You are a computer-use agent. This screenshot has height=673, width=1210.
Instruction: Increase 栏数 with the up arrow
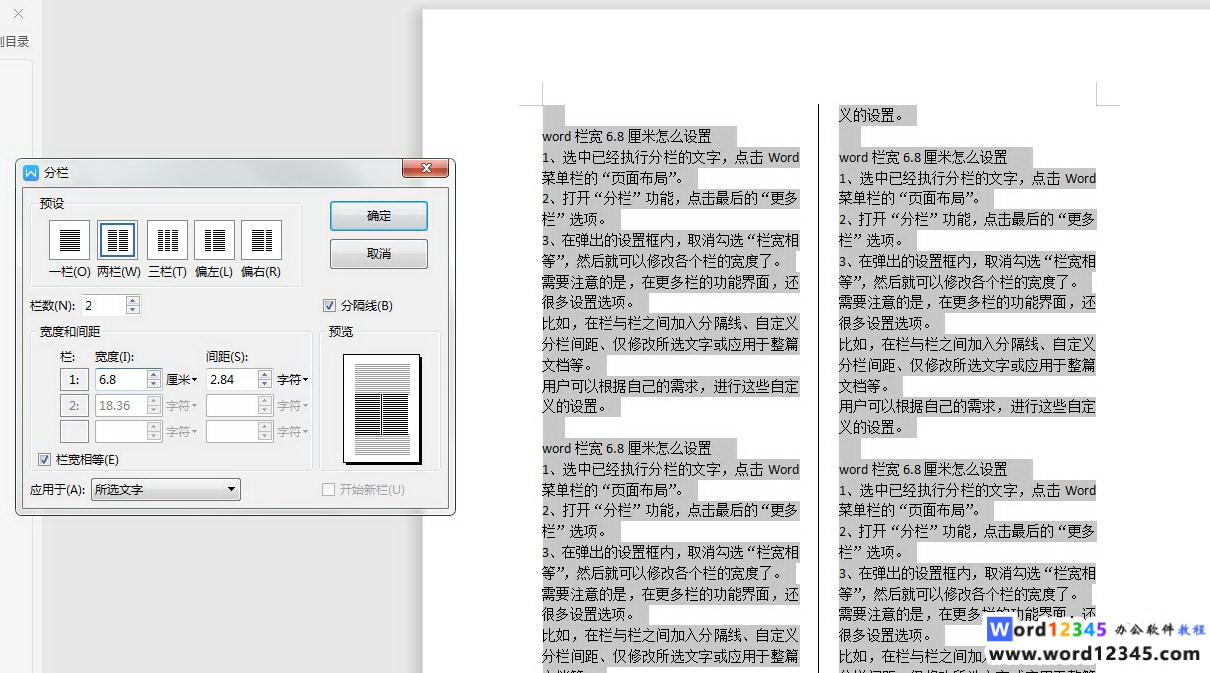(x=134, y=301)
